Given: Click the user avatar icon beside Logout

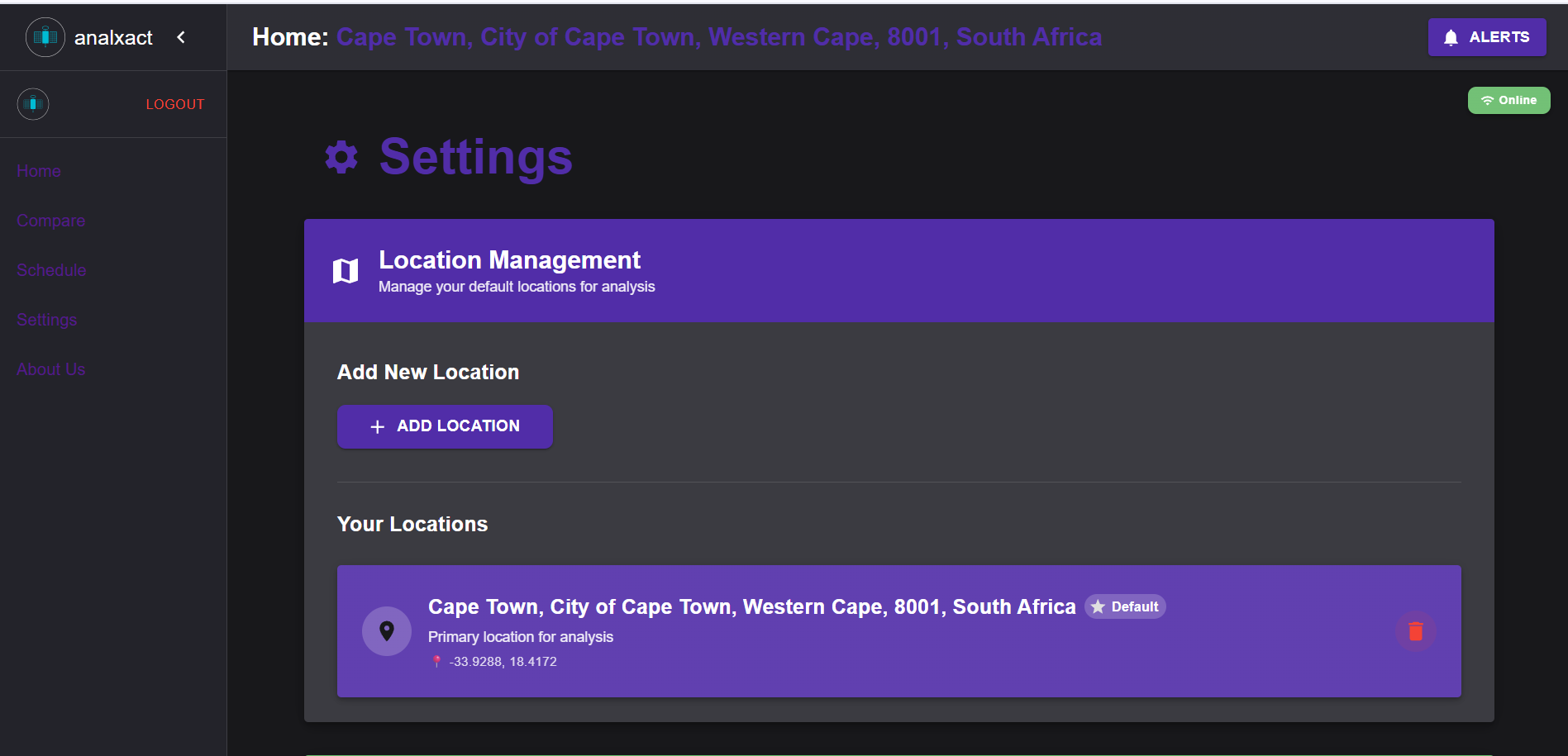Looking at the screenshot, I should coord(33,104).
